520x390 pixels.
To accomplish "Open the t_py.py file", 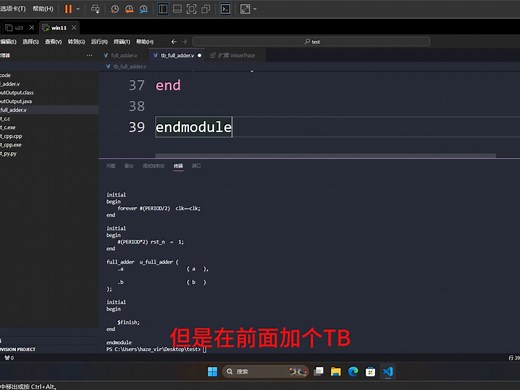I will coord(8,154).
